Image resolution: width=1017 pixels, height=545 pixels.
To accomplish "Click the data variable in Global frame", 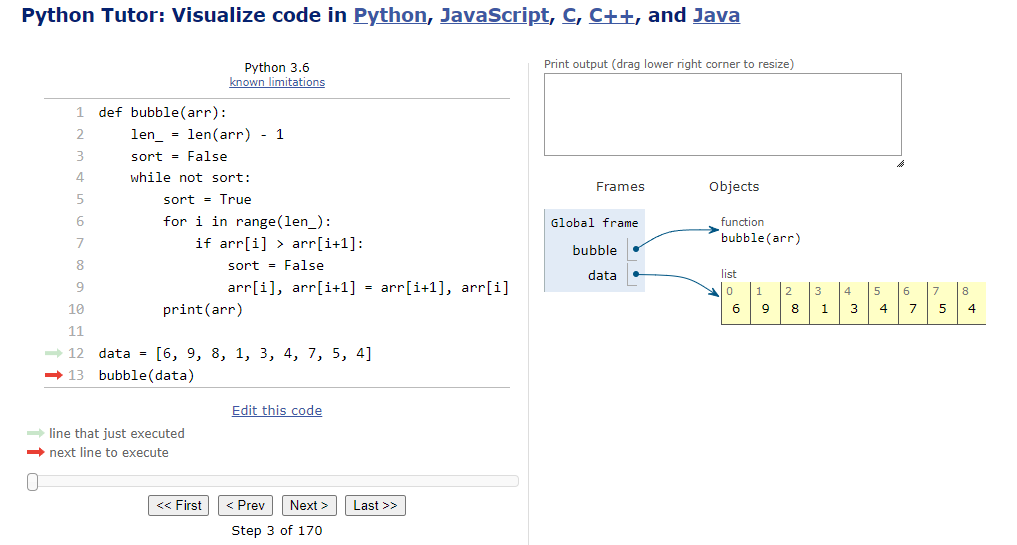I will click(x=603, y=276).
